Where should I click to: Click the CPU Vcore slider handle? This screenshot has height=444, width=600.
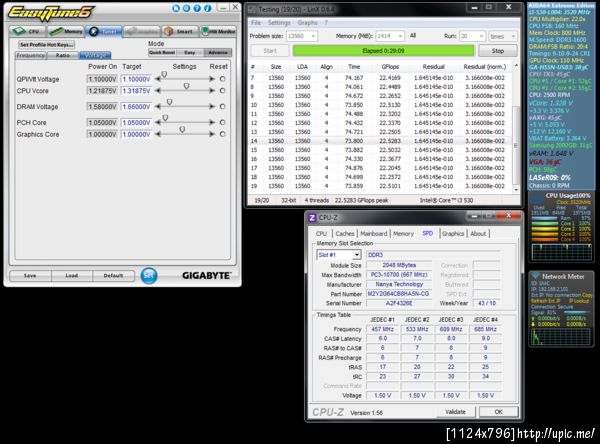(186, 87)
